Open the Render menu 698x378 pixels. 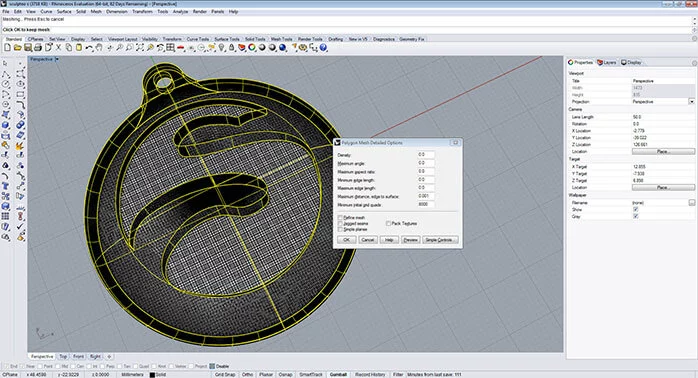tap(199, 12)
